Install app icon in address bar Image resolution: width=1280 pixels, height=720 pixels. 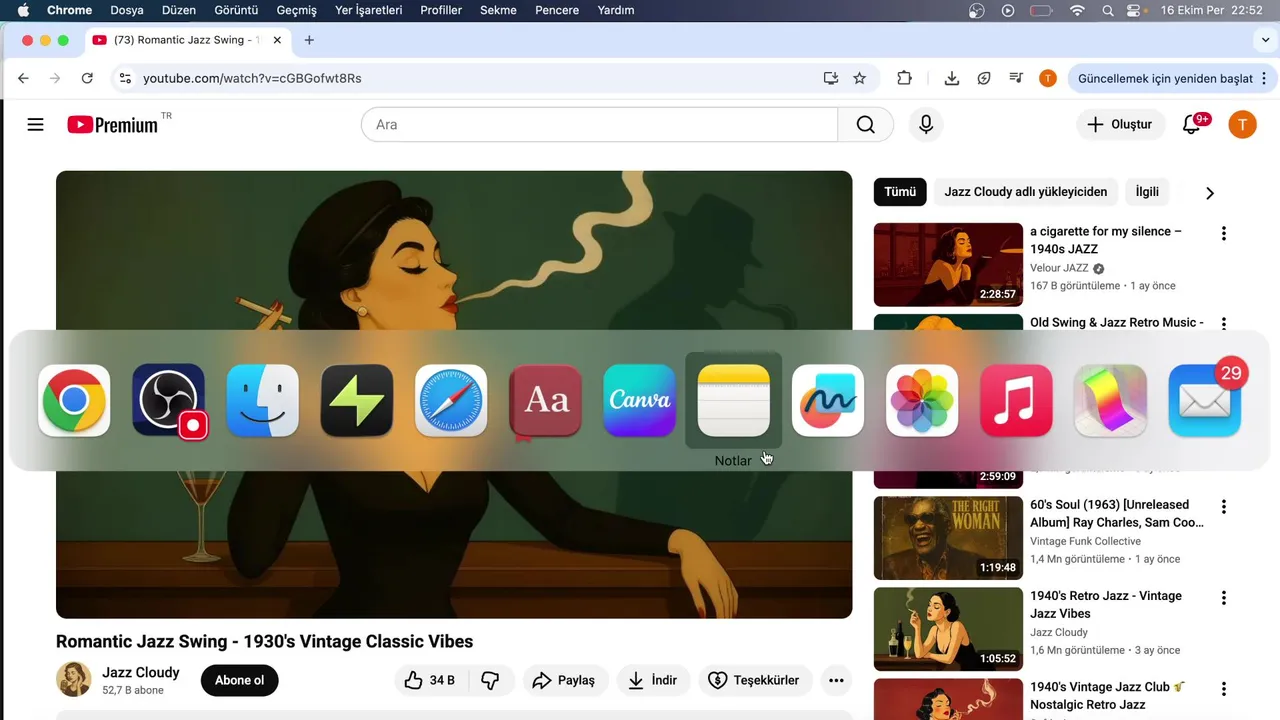[830, 78]
